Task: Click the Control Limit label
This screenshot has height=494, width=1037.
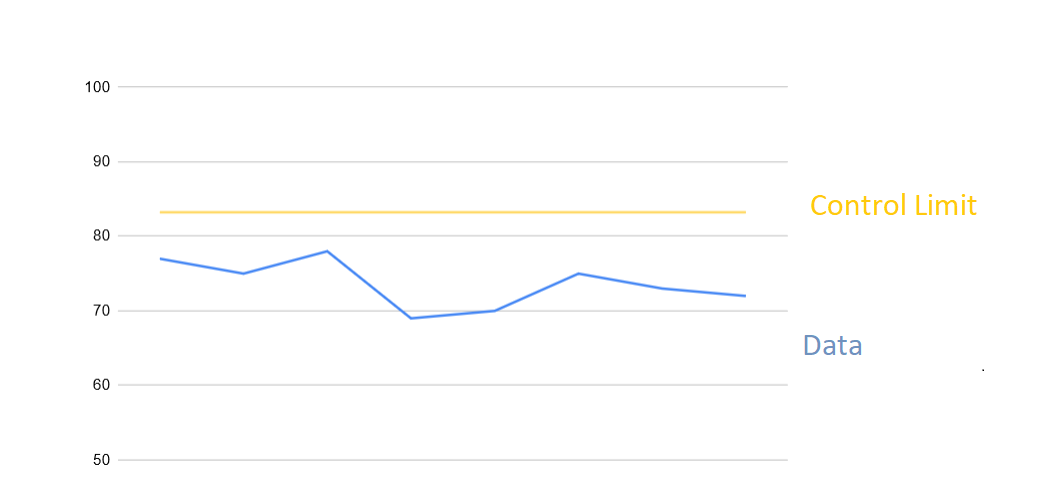Action: tap(893, 206)
